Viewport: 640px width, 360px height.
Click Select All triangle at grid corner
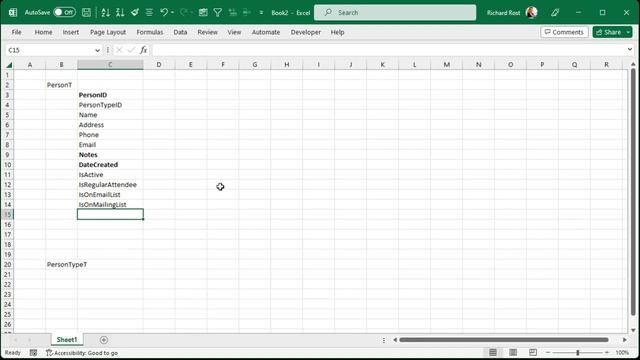(9, 65)
